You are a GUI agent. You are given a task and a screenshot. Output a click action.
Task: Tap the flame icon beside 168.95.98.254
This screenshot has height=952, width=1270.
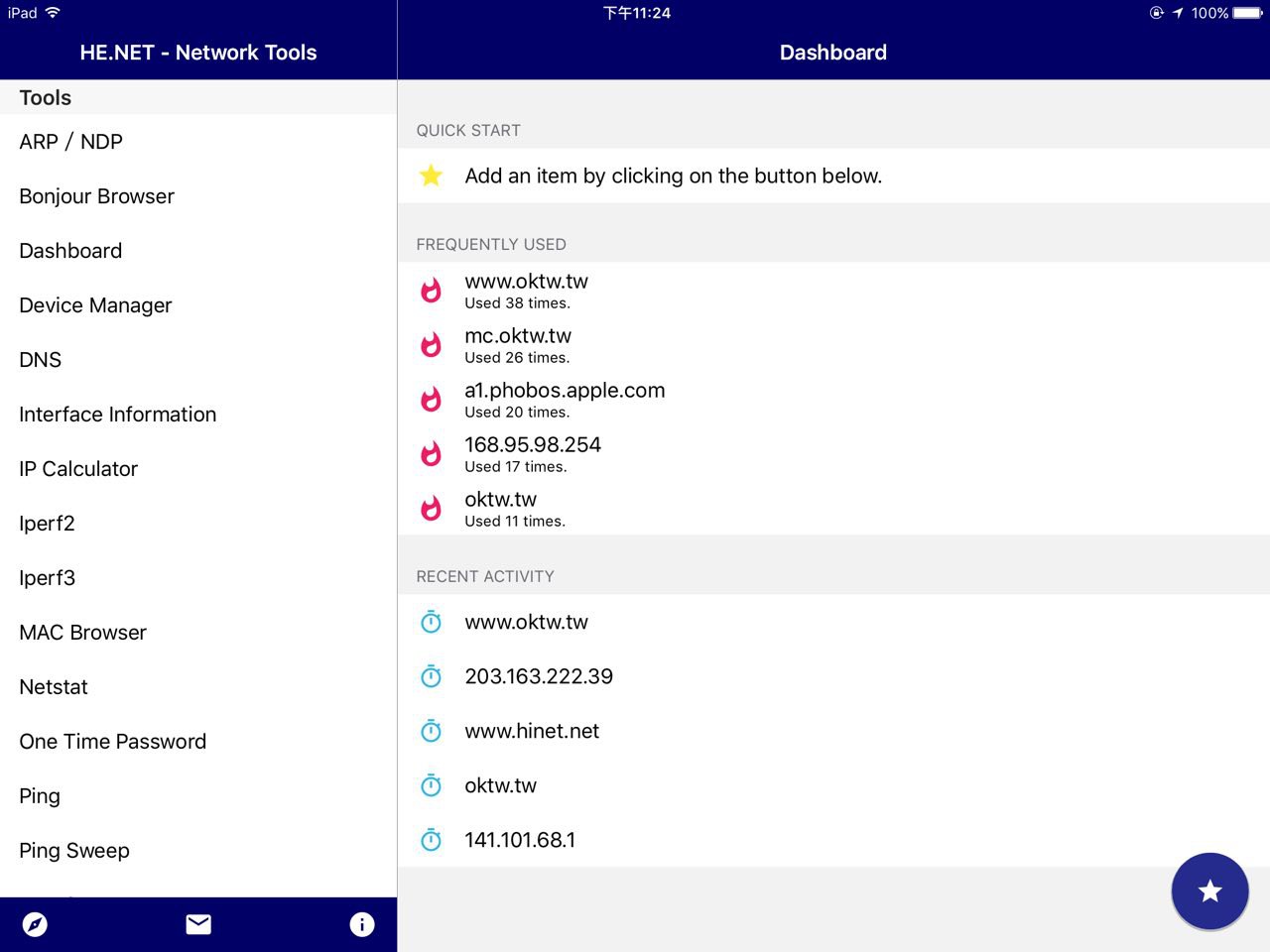coord(431,454)
